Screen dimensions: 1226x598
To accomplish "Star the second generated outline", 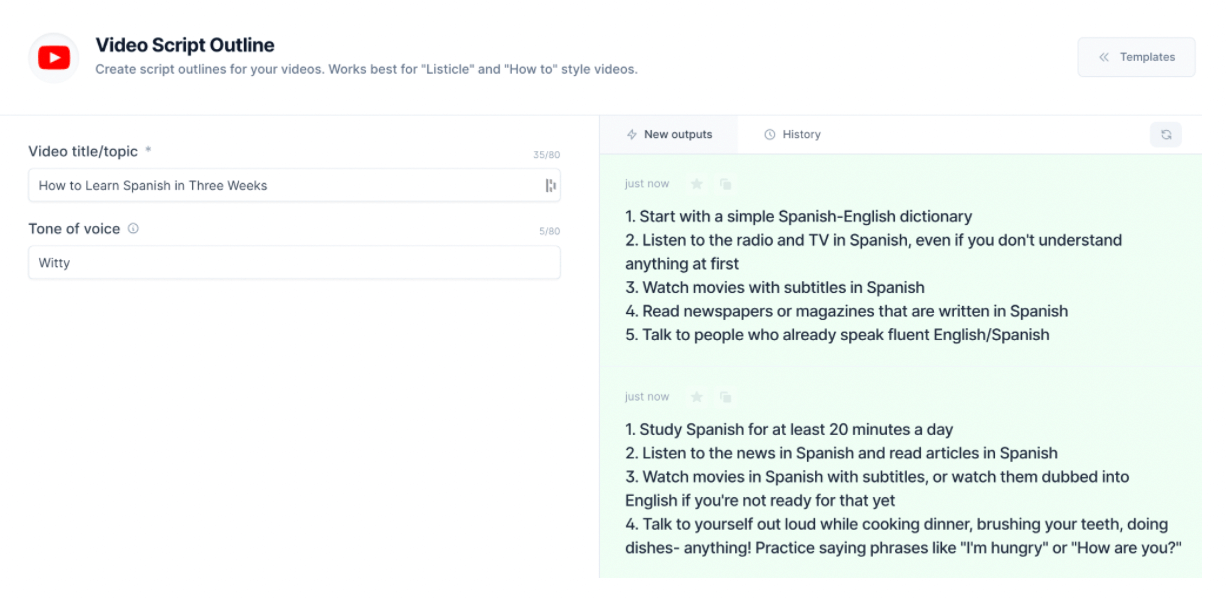I will pos(697,397).
